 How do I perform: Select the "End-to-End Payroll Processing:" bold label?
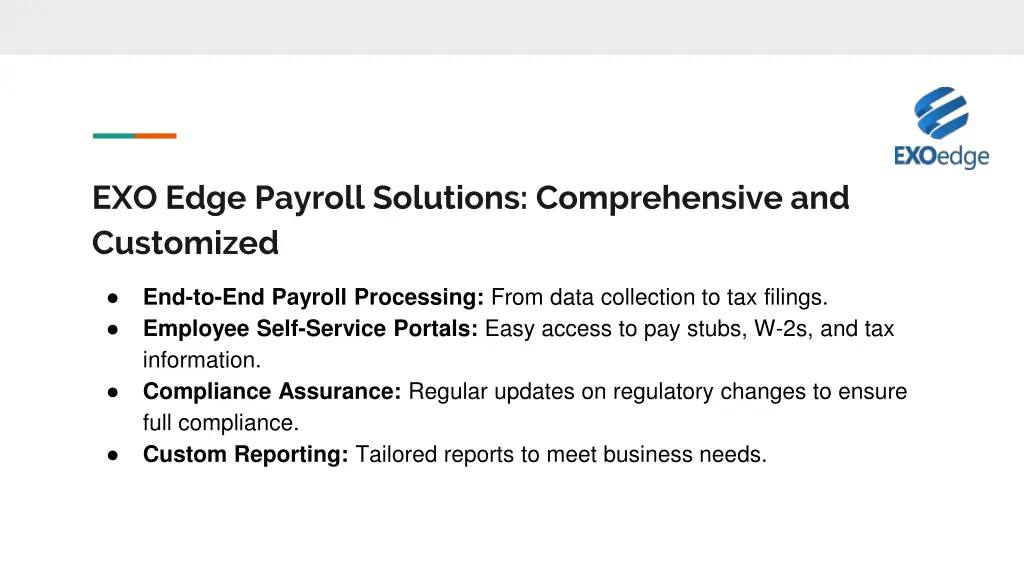pyautogui.click(x=314, y=297)
